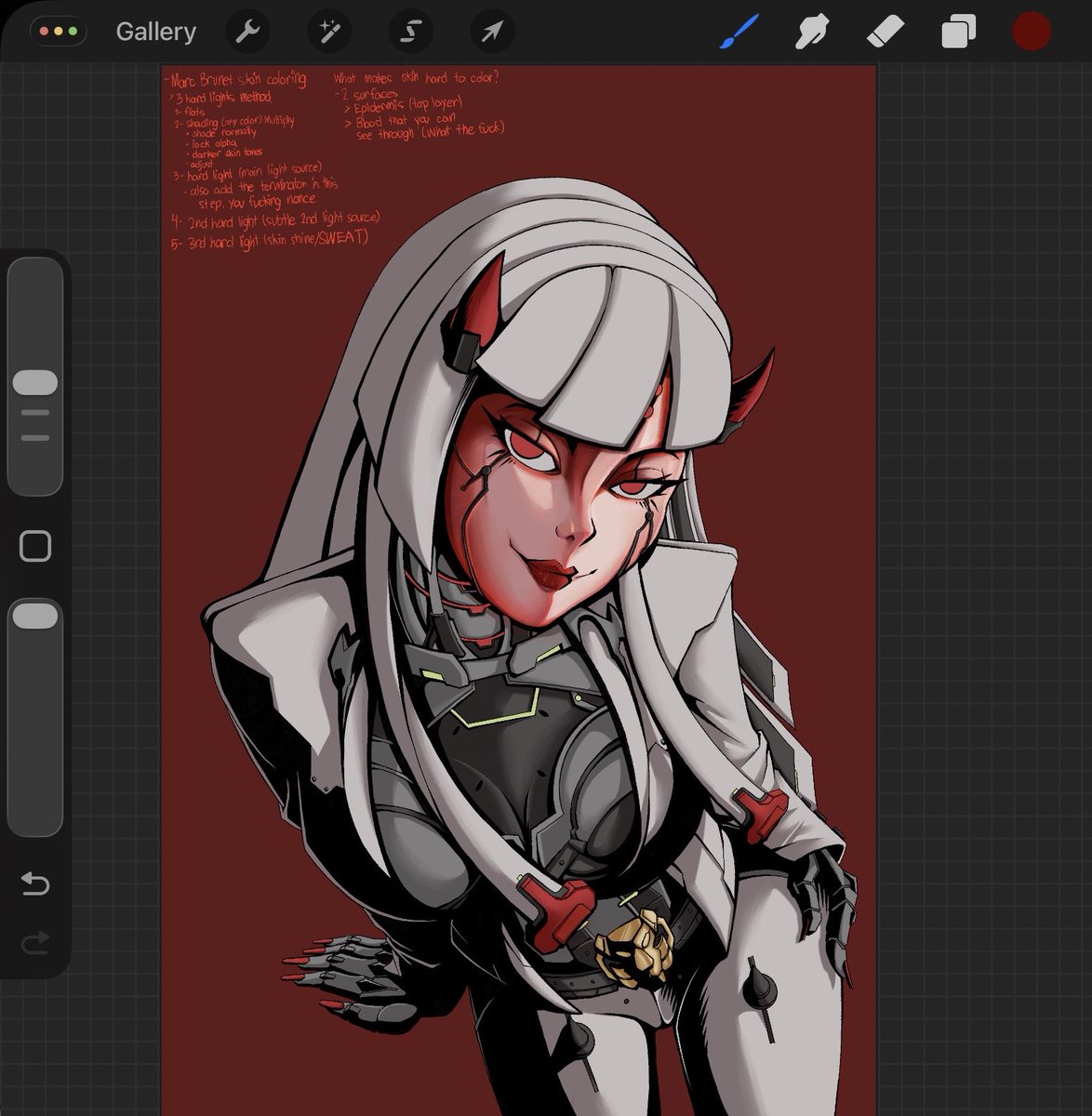Select the Selection S tool
The width and height of the screenshot is (1092, 1116).
(x=410, y=32)
